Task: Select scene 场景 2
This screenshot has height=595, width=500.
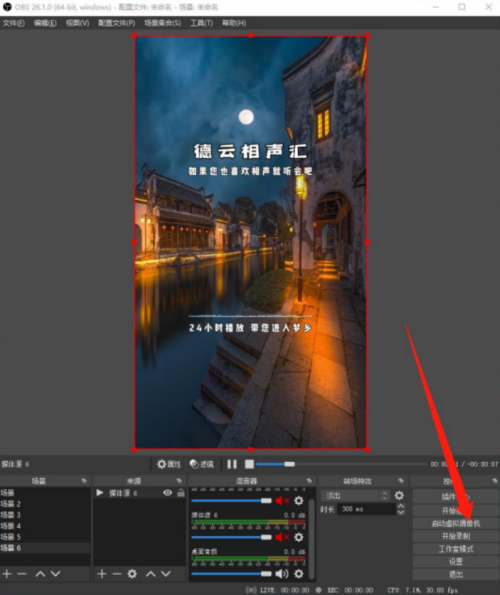Action: tap(45, 504)
